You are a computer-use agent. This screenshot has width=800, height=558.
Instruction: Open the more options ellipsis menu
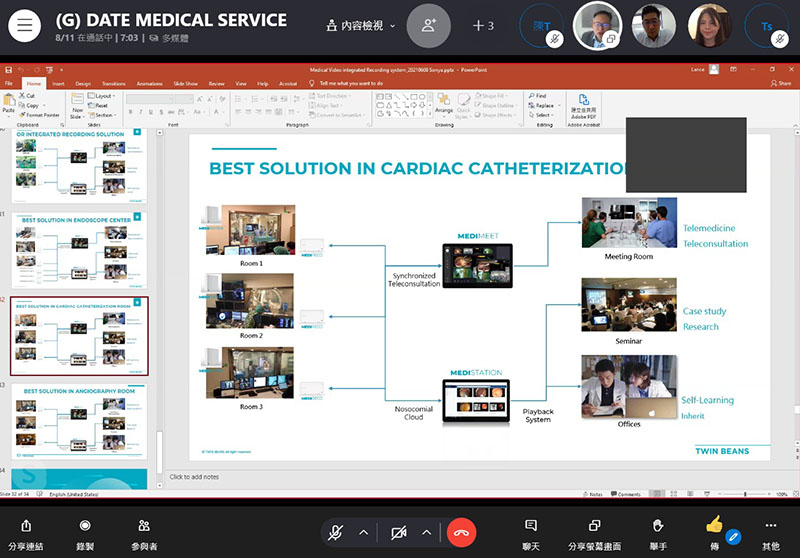[770, 525]
